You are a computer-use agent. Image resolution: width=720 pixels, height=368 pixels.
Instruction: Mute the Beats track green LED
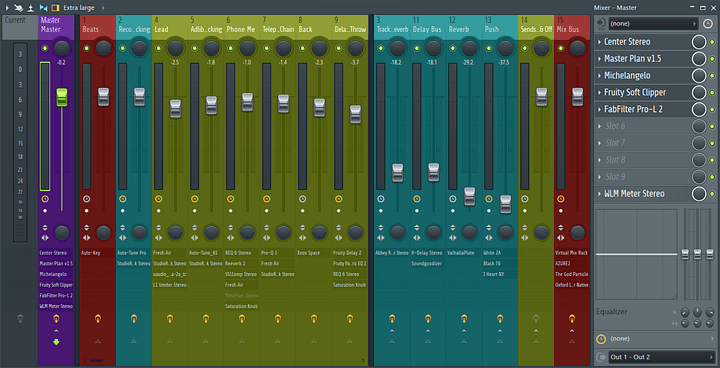[86, 48]
